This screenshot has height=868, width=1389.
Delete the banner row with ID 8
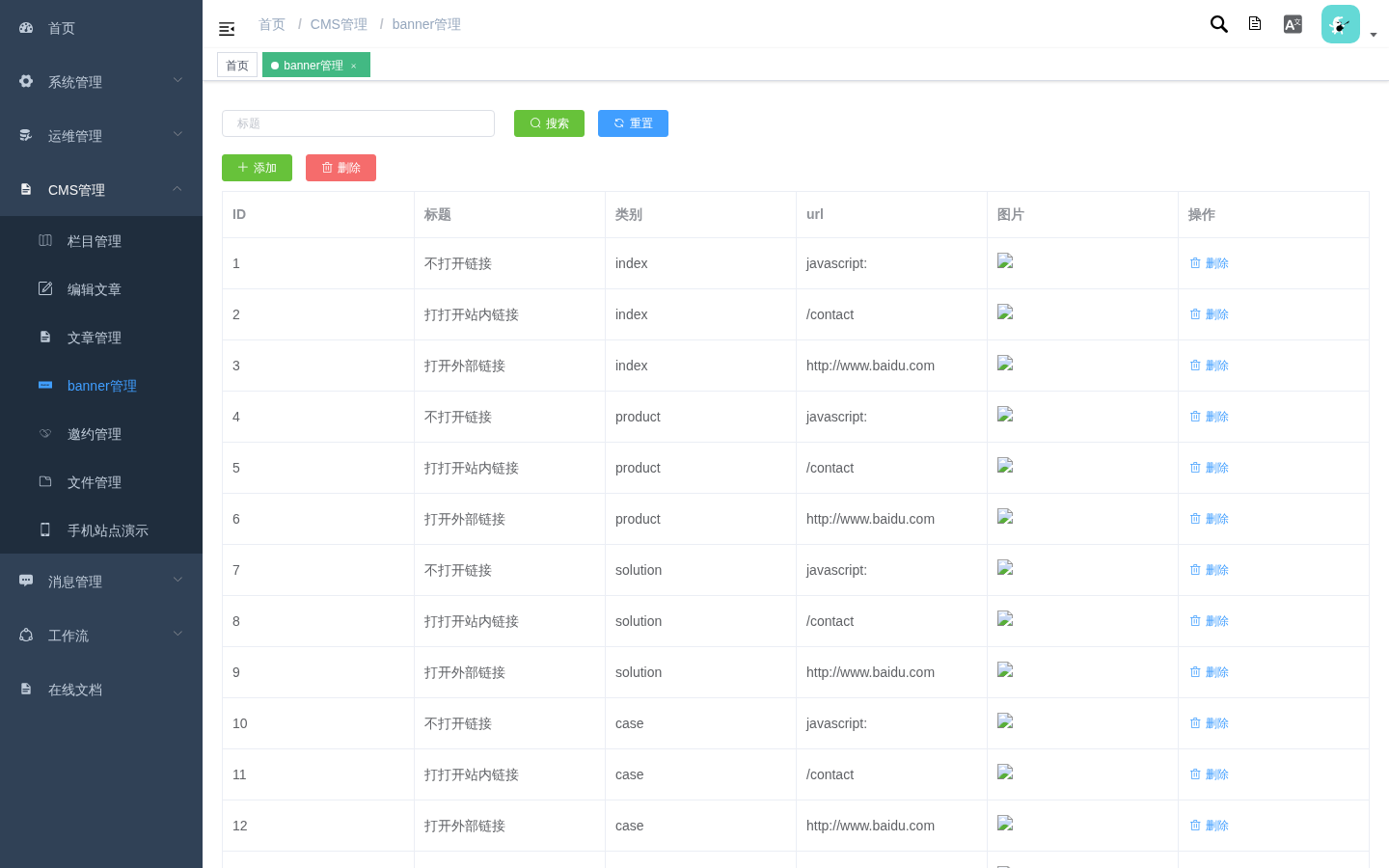(x=1210, y=621)
